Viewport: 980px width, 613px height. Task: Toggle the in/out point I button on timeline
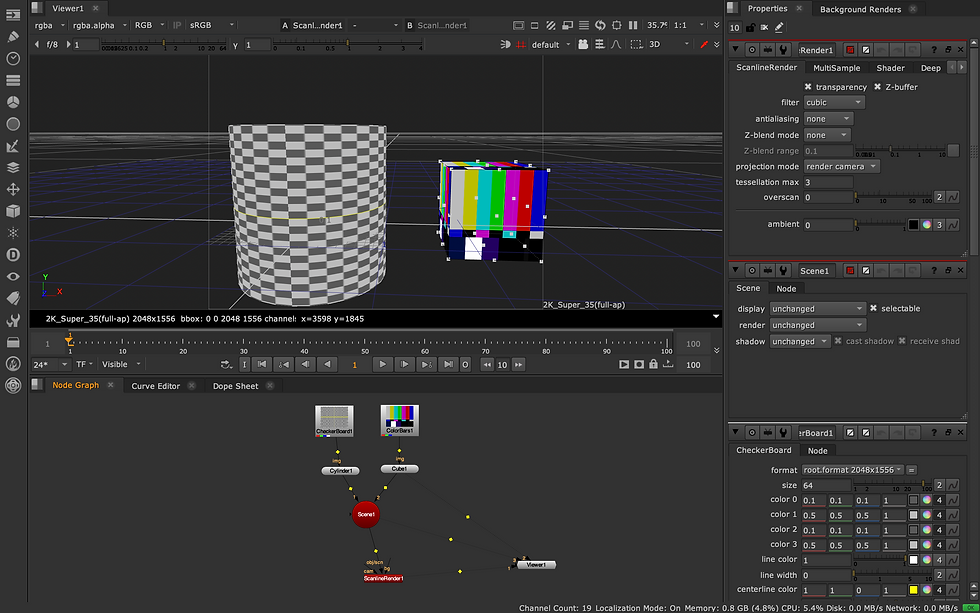pos(244,364)
